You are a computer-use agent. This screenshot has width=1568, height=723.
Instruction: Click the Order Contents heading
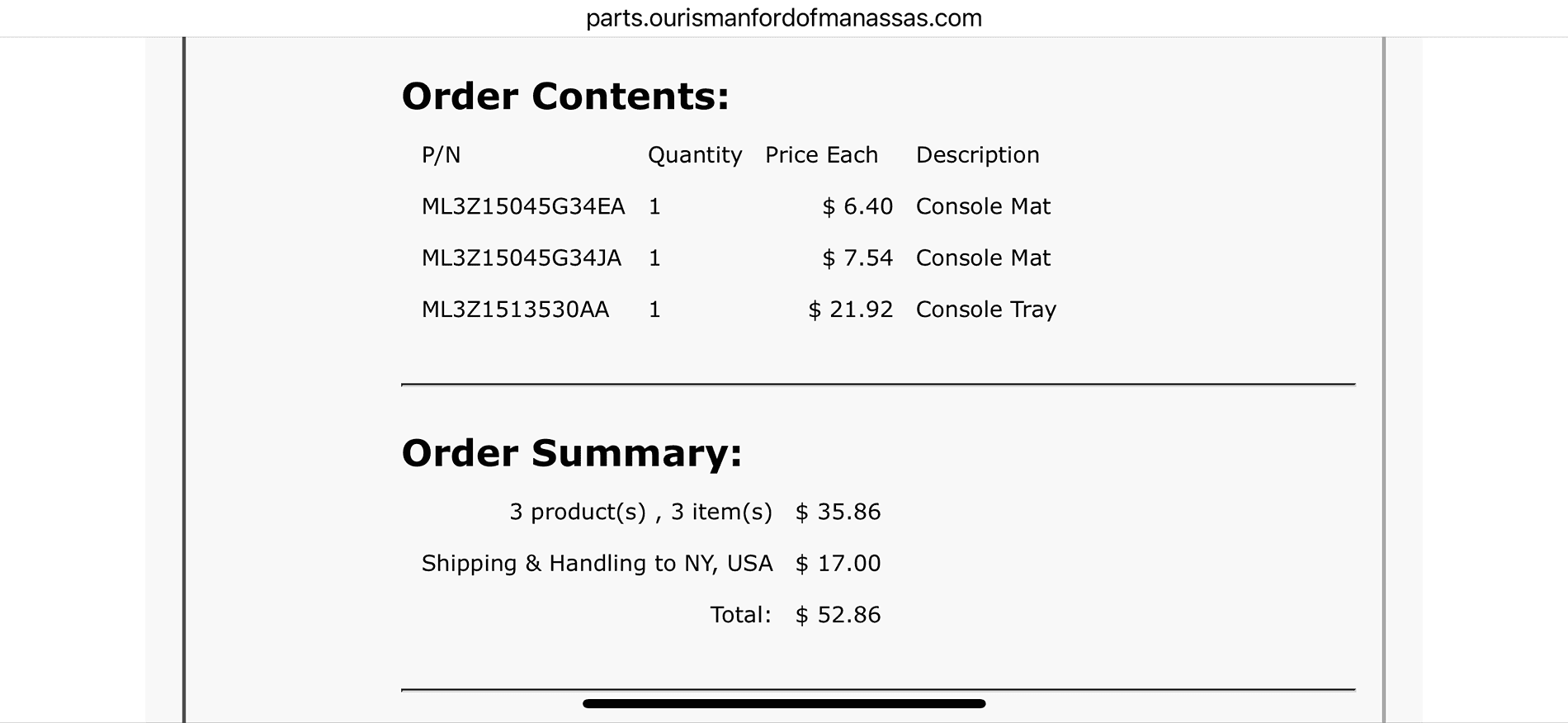click(565, 97)
